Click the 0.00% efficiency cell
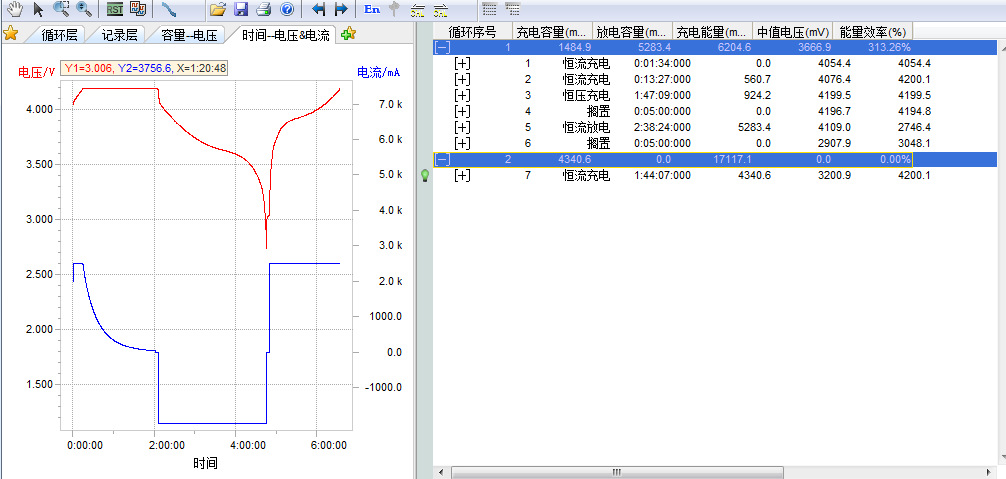Image resolution: width=1006 pixels, height=479 pixels. 894,159
